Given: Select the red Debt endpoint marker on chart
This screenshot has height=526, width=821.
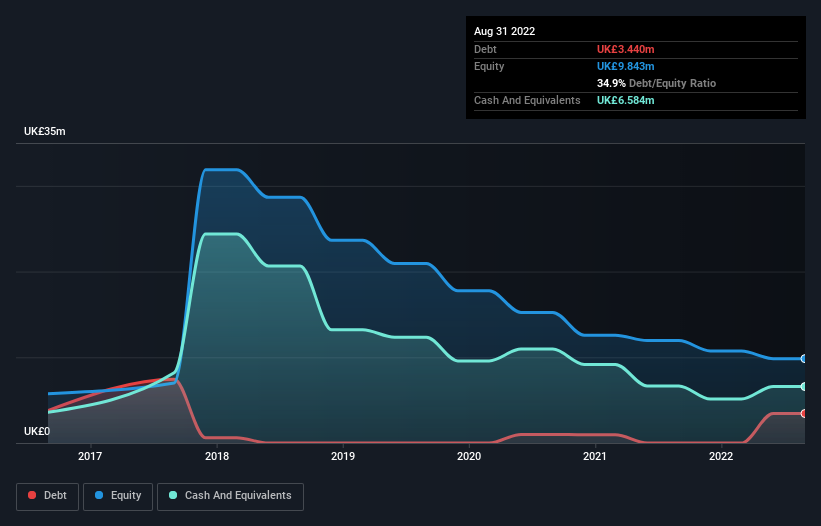Looking at the screenshot, I should [x=804, y=413].
